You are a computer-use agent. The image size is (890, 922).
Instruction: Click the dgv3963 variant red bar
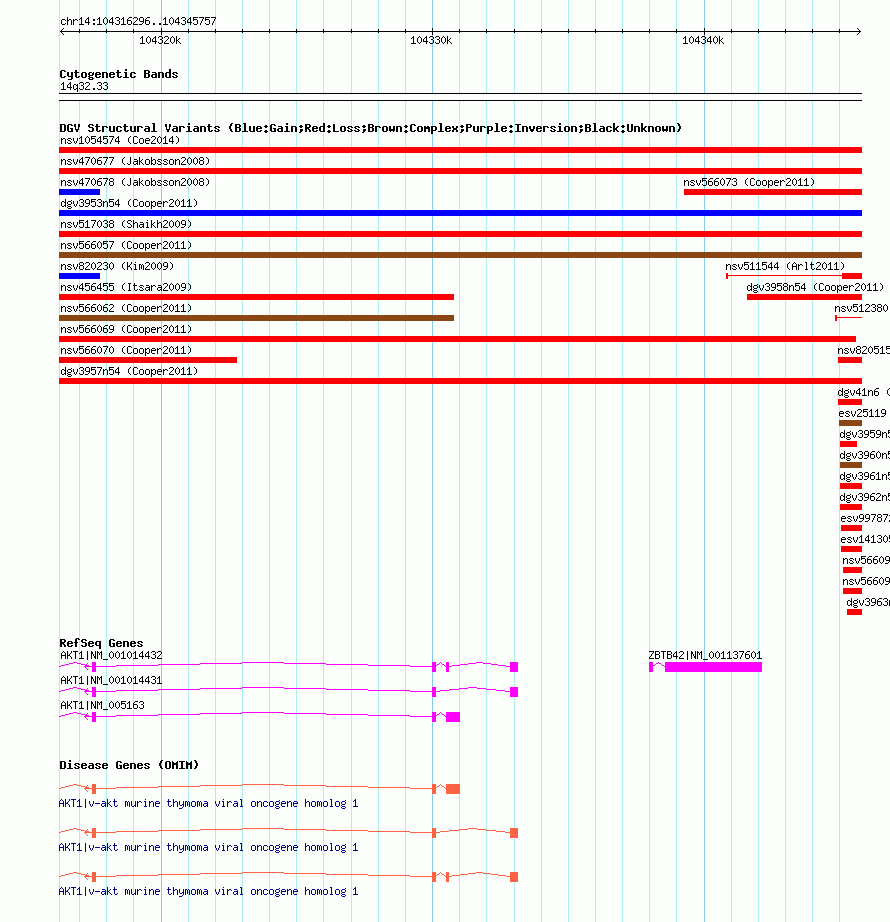(x=854, y=612)
